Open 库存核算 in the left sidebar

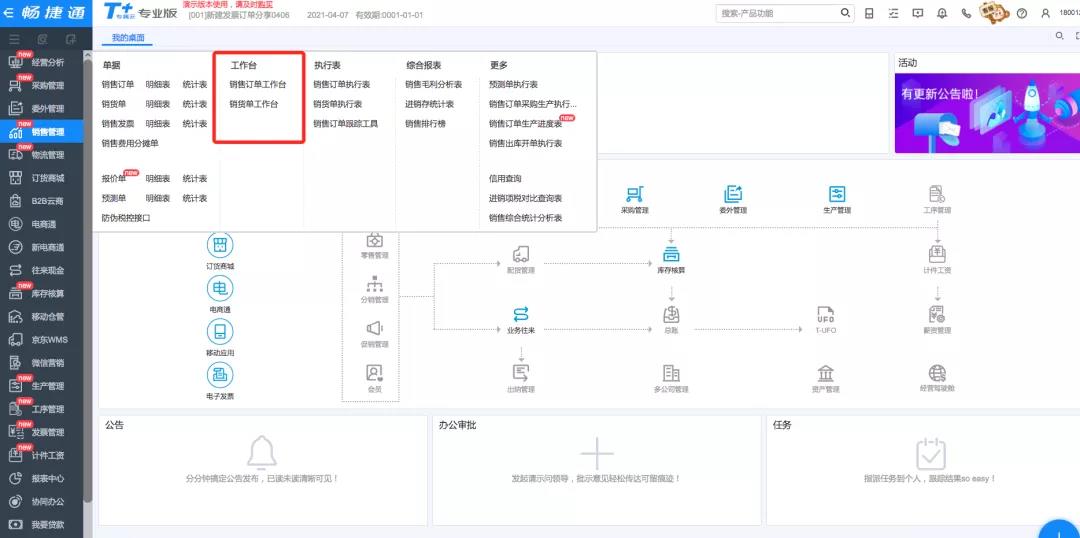pos(47,294)
